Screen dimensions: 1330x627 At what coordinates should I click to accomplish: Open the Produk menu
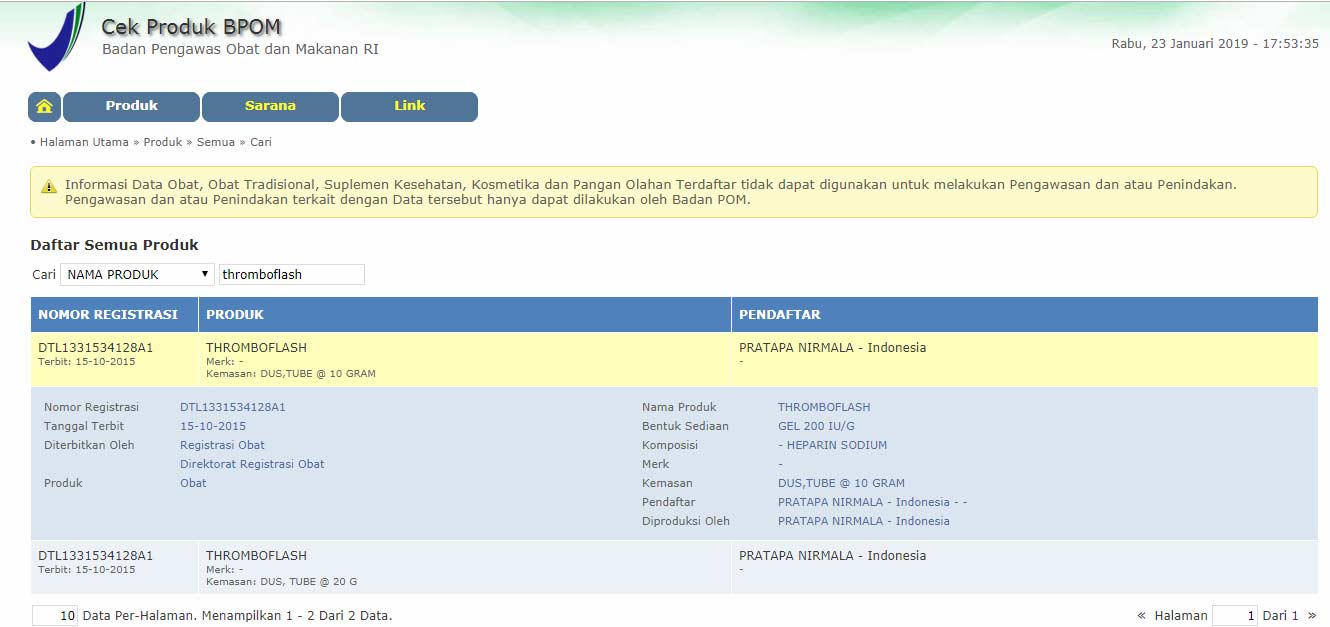pos(132,106)
